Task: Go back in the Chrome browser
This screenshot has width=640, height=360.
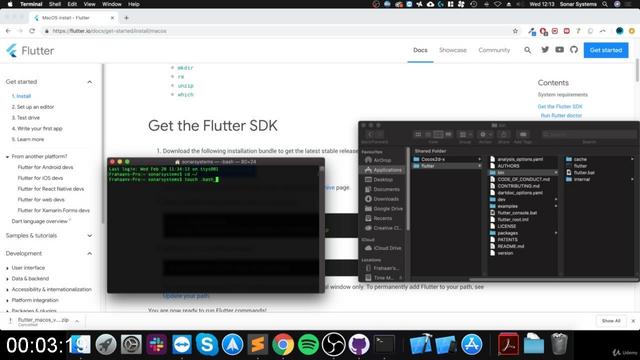Action: pyautogui.click(x=9, y=31)
